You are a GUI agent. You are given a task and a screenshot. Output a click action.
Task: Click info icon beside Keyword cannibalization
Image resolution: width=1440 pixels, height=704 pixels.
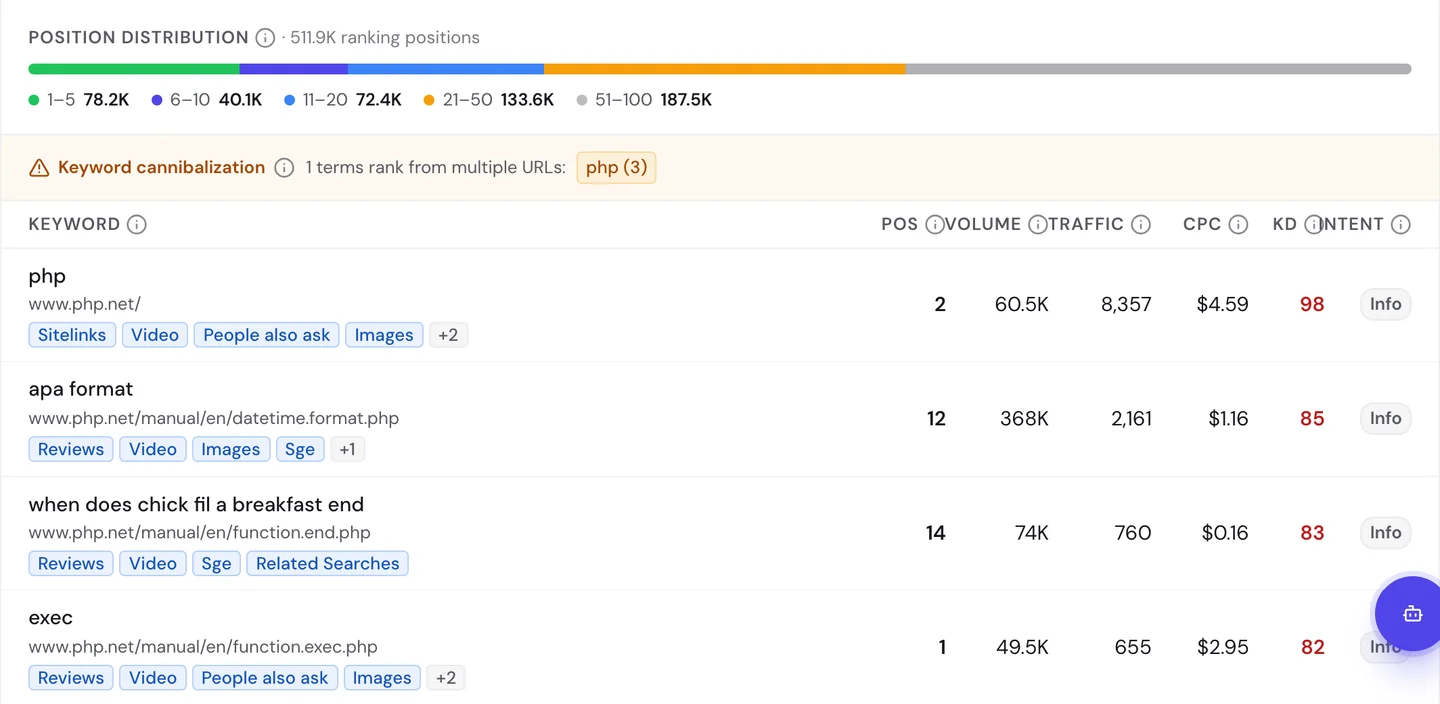(x=284, y=168)
